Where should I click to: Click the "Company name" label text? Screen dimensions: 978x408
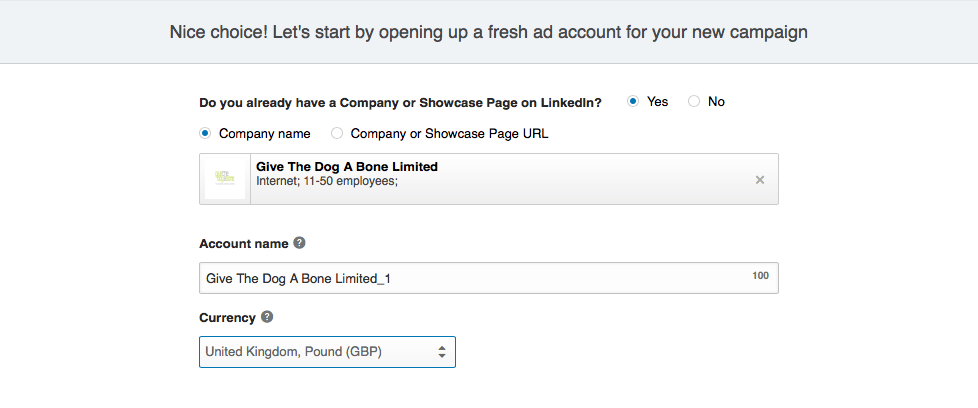click(x=264, y=134)
